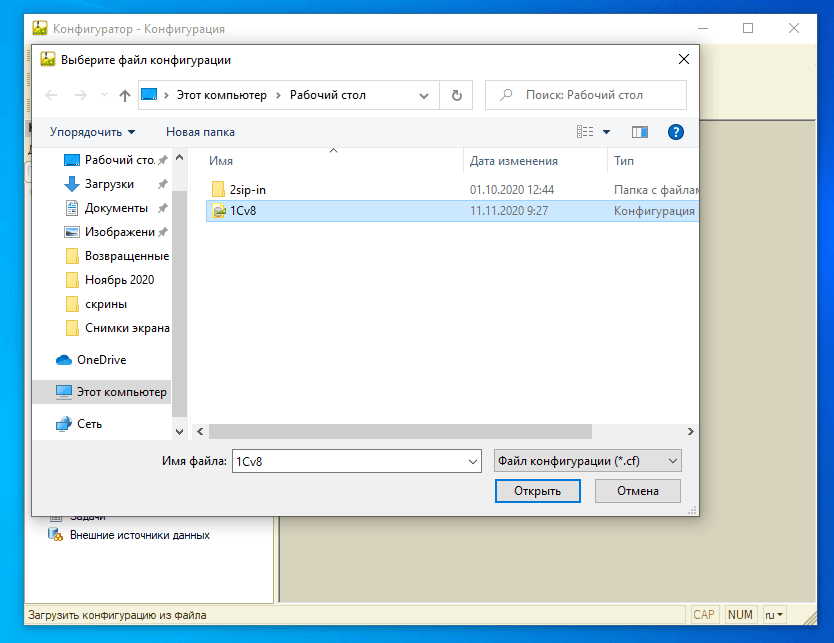Select Сеть in the navigation pane
834x643 pixels.
click(89, 424)
